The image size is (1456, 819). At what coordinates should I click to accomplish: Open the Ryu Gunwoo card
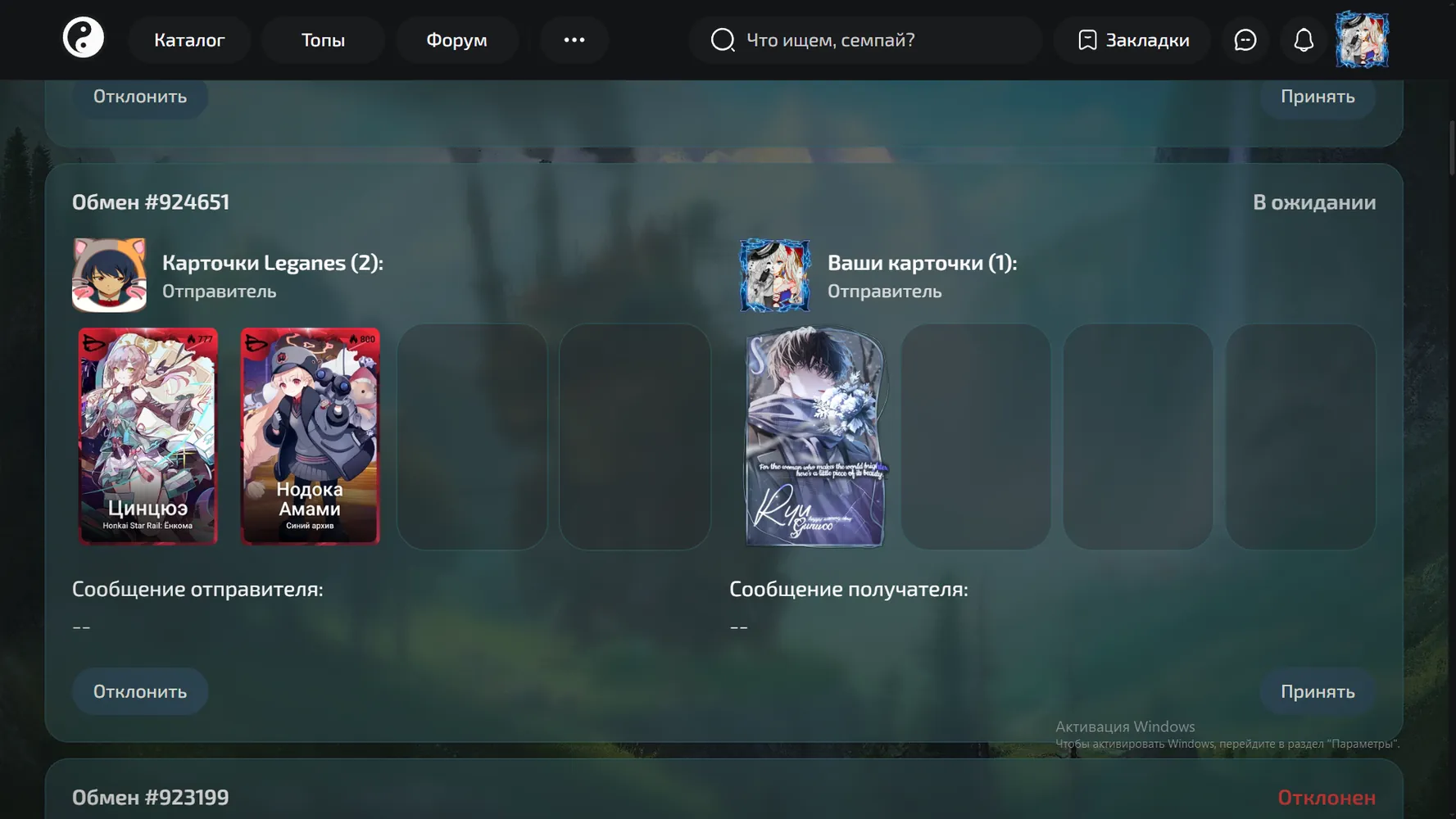(x=816, y=437)
